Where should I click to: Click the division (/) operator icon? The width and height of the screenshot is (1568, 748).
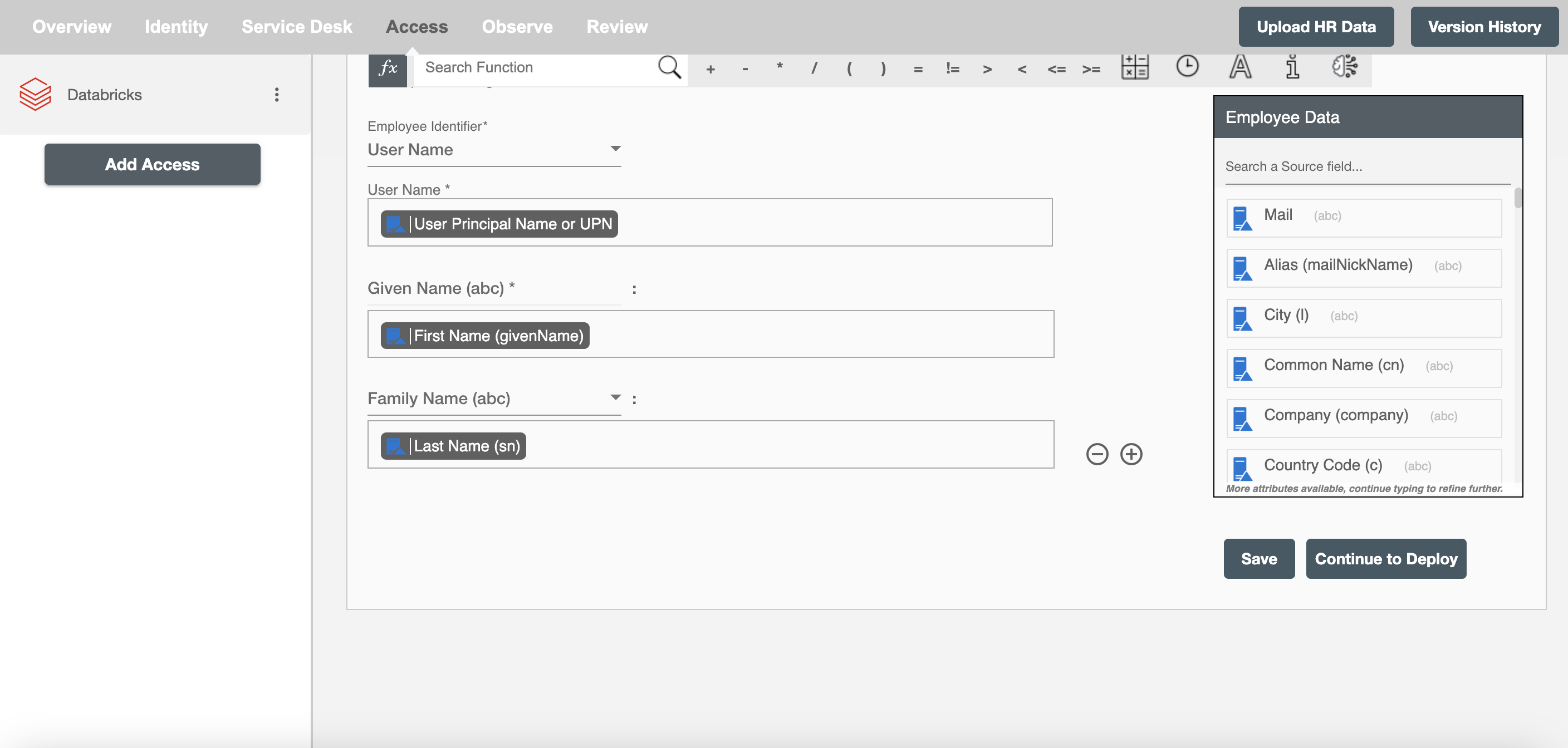(x=815, y=67)
